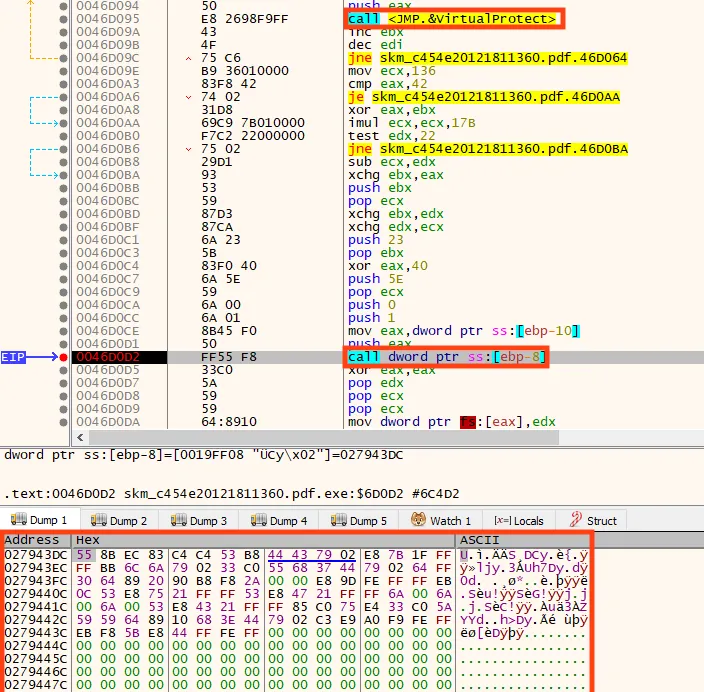Click the Struct tab icon

(576, 520)
